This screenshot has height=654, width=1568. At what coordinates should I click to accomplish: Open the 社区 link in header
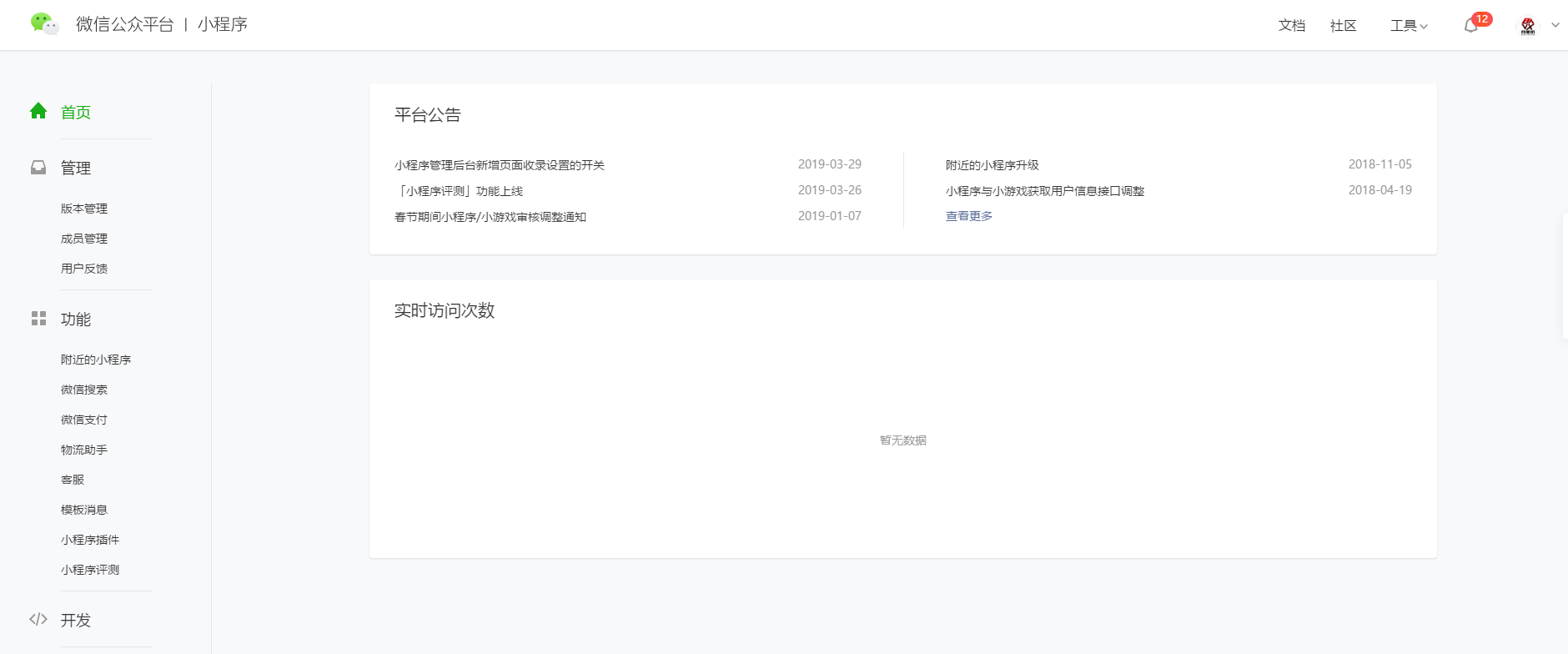click(x=1344, y=26)
